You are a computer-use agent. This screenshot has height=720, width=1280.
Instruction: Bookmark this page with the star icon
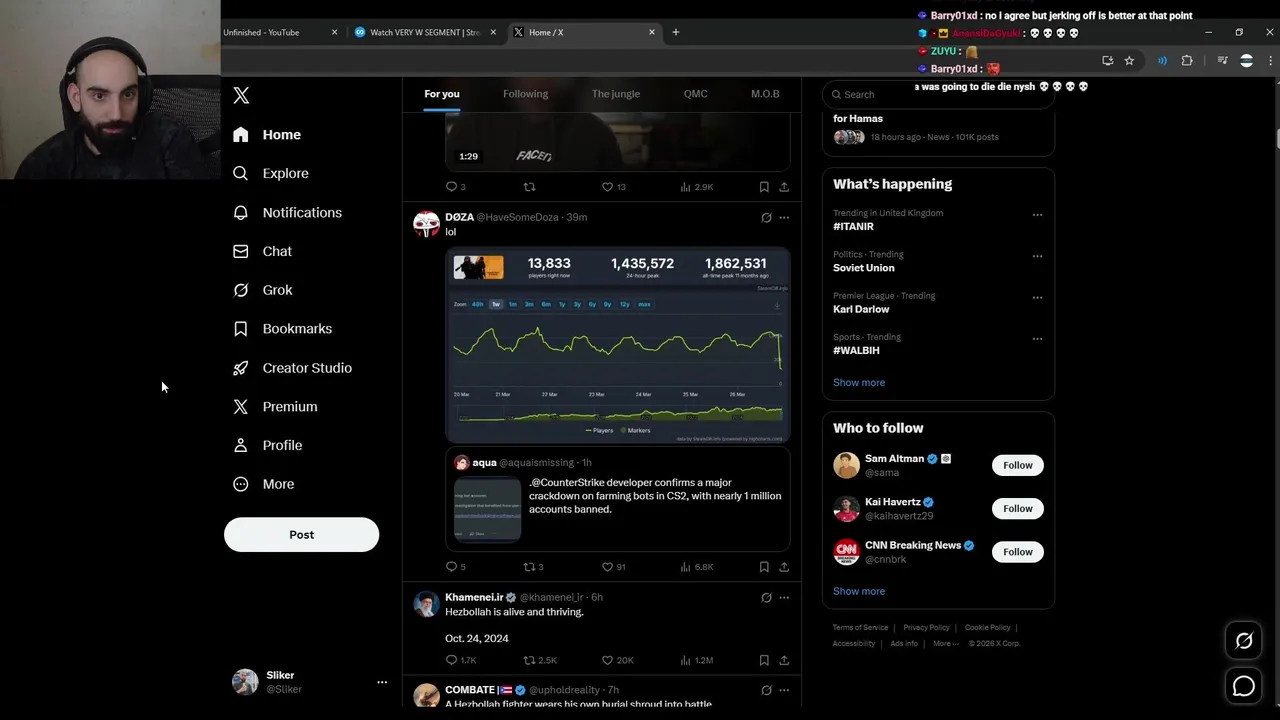1129,61
